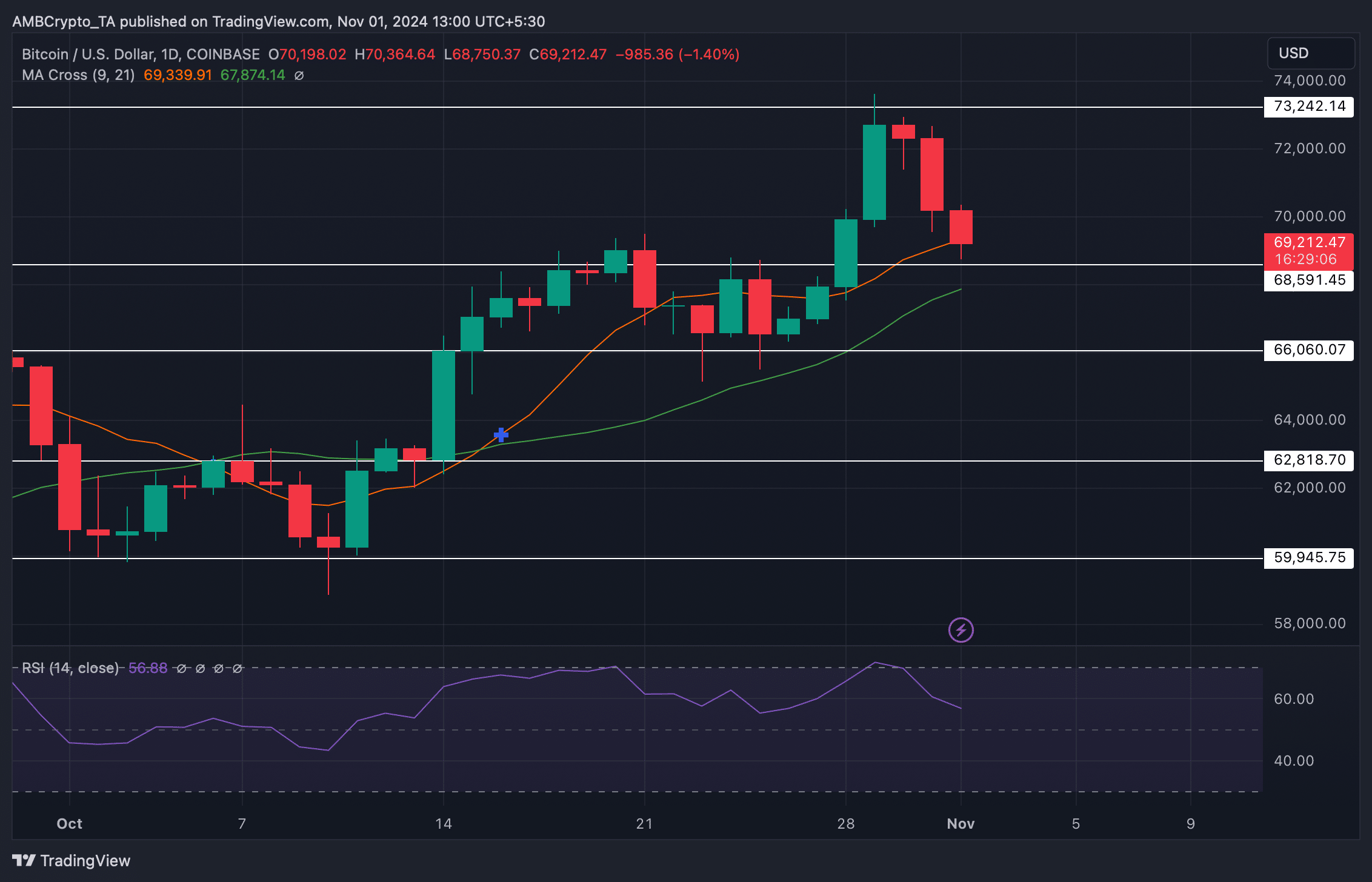Viewport: 1372px width, 882px height.
Task: Click the 60.00 RSI axis label
Action: (x=1294, y=699)
